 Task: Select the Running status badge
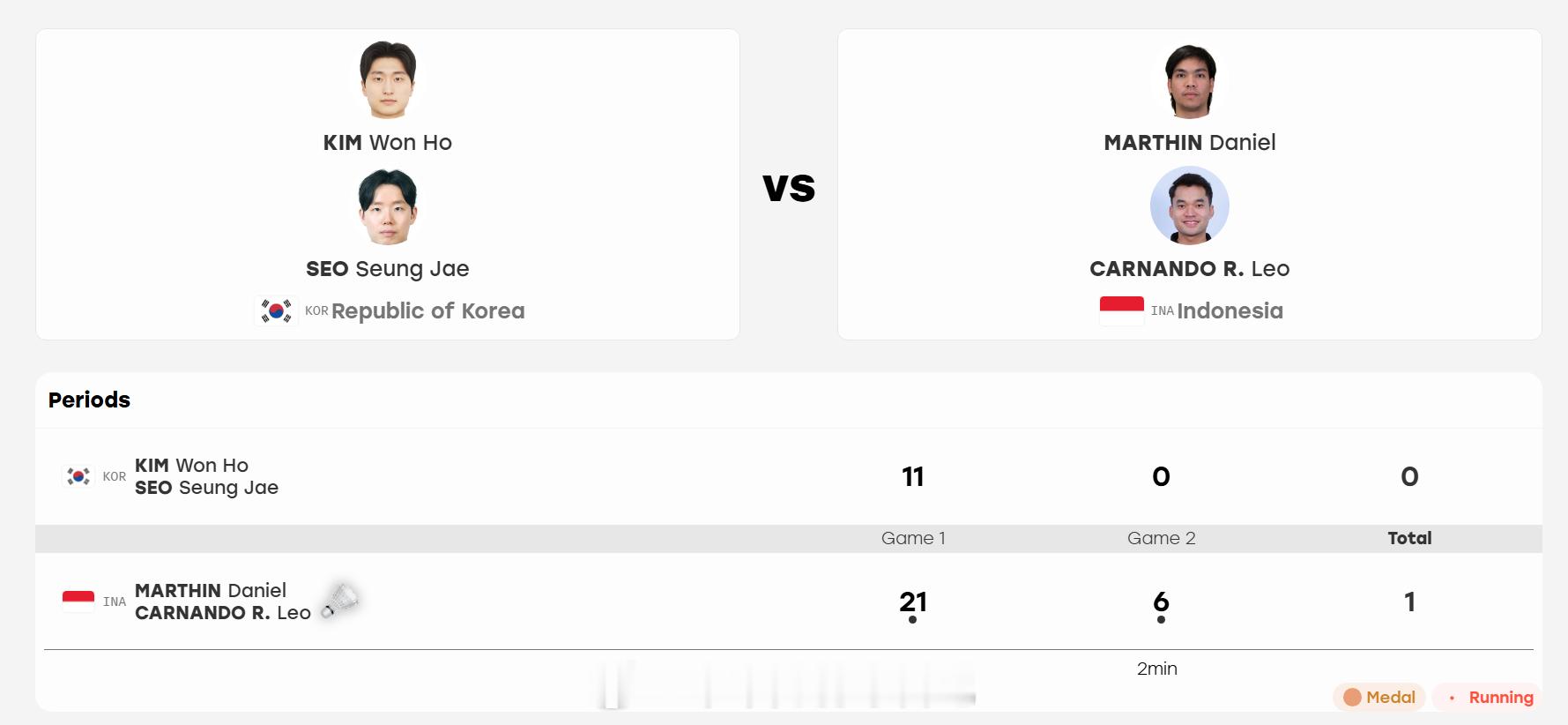pyautogui.click(x=1487, y=697)
